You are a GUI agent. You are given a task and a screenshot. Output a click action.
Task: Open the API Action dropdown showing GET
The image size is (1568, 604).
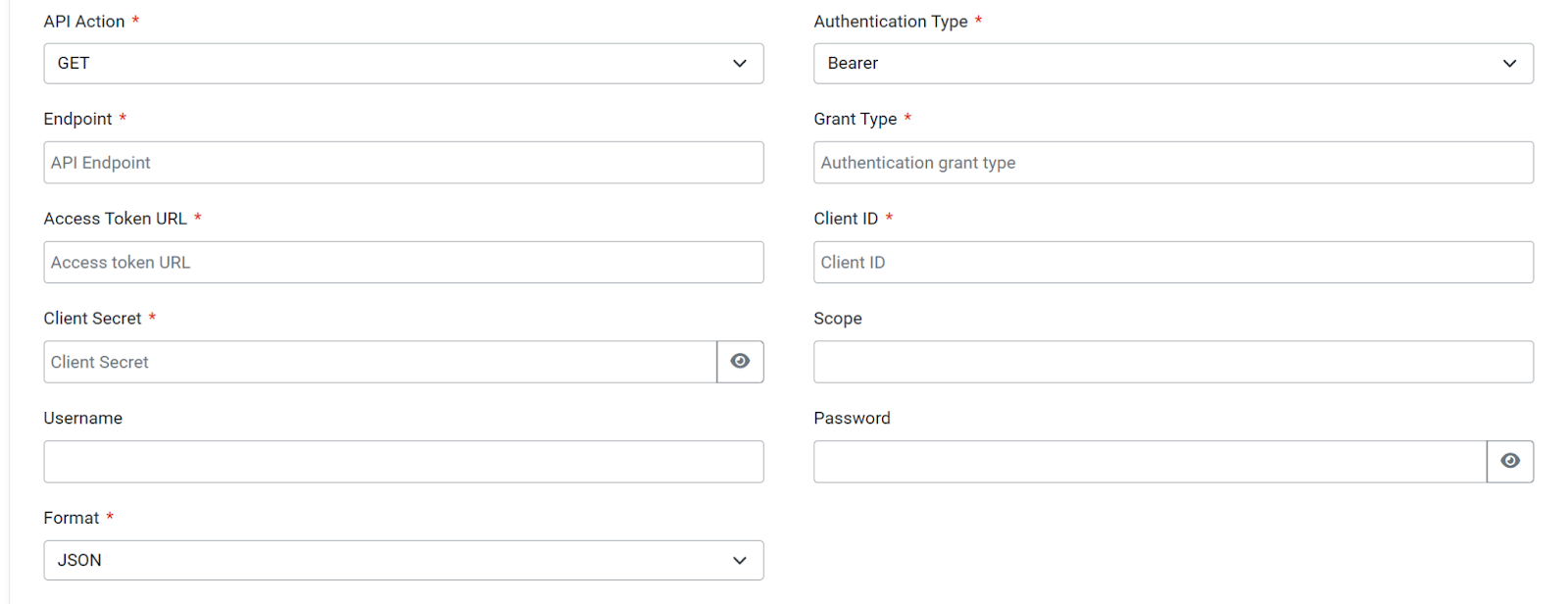[x=403, y=64]
